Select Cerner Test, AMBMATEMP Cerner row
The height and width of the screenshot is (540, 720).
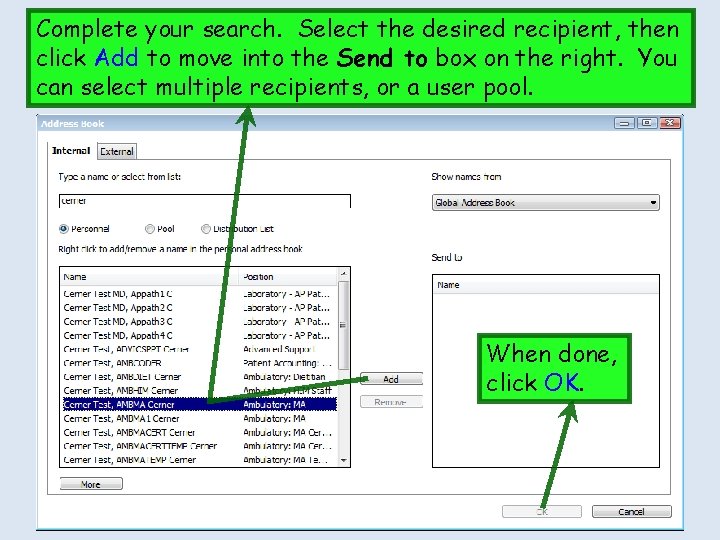point(199,460)
